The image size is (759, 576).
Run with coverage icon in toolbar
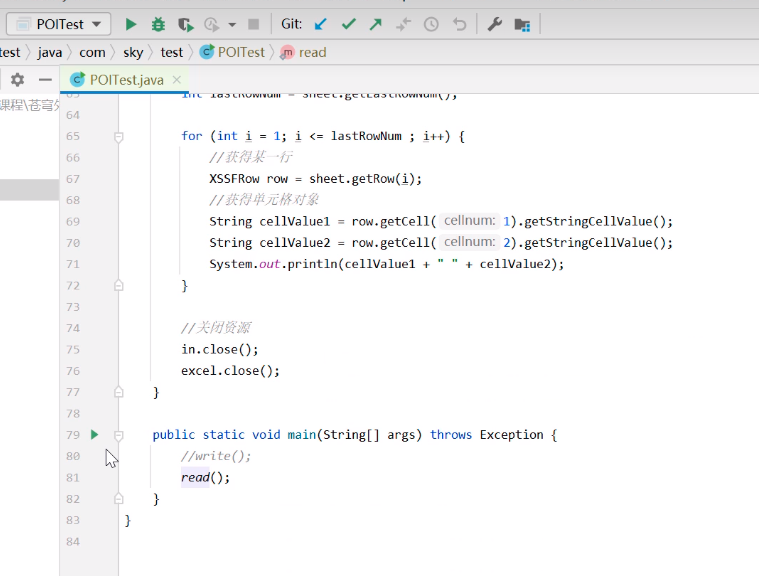click(185, 24)
